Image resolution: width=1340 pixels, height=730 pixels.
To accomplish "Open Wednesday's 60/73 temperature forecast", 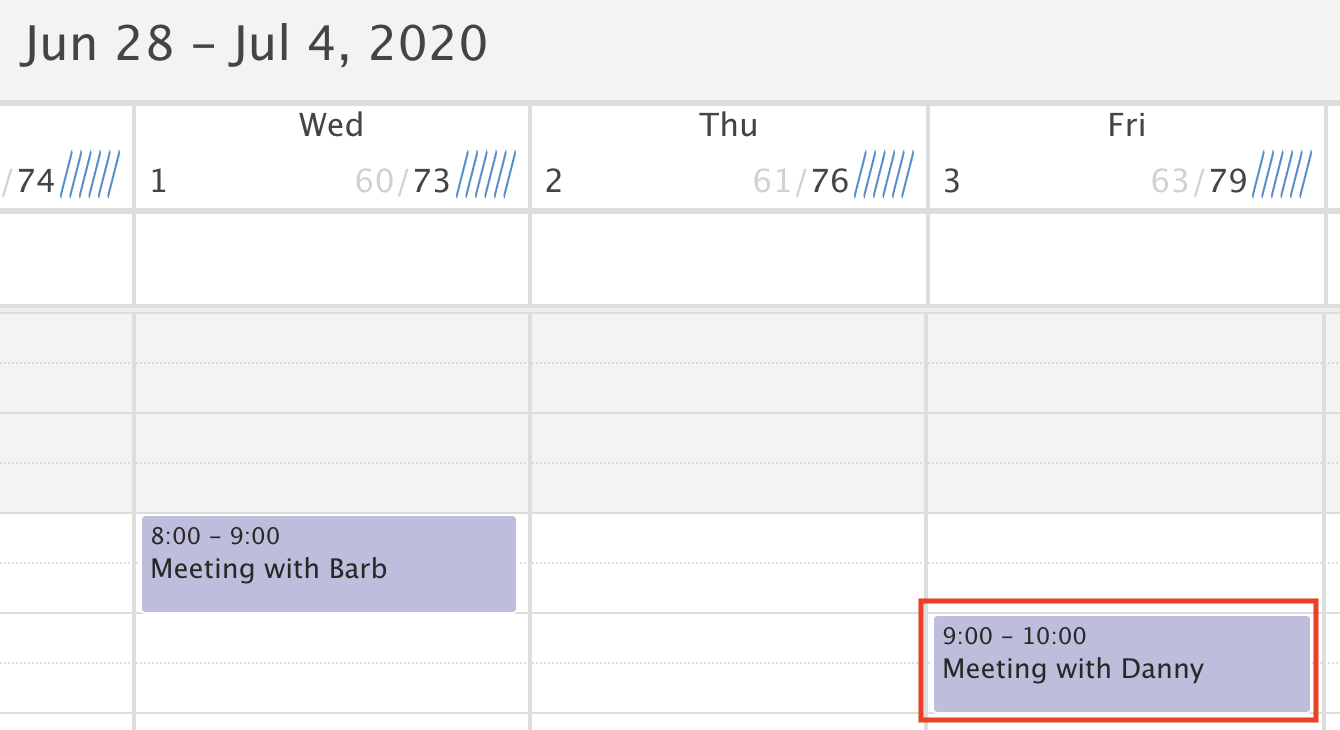I will click(403, 181).
